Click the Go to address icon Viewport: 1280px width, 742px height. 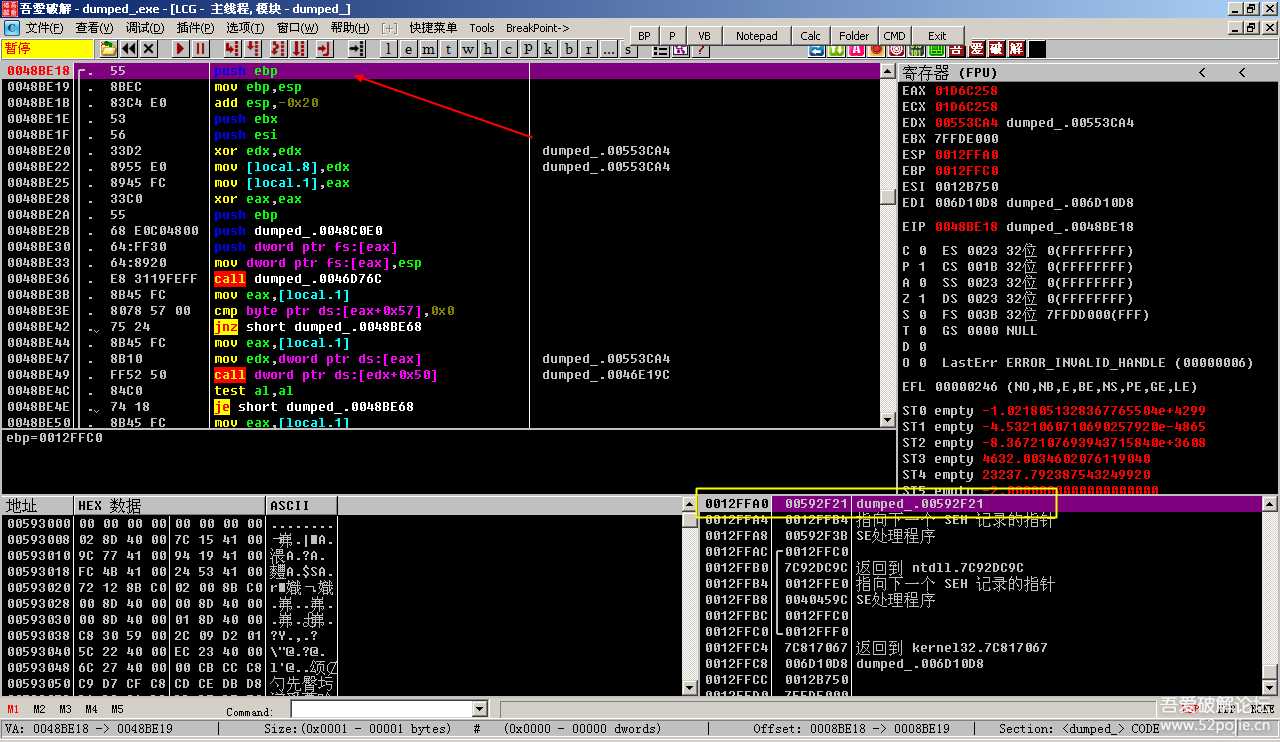pos(356,49)
